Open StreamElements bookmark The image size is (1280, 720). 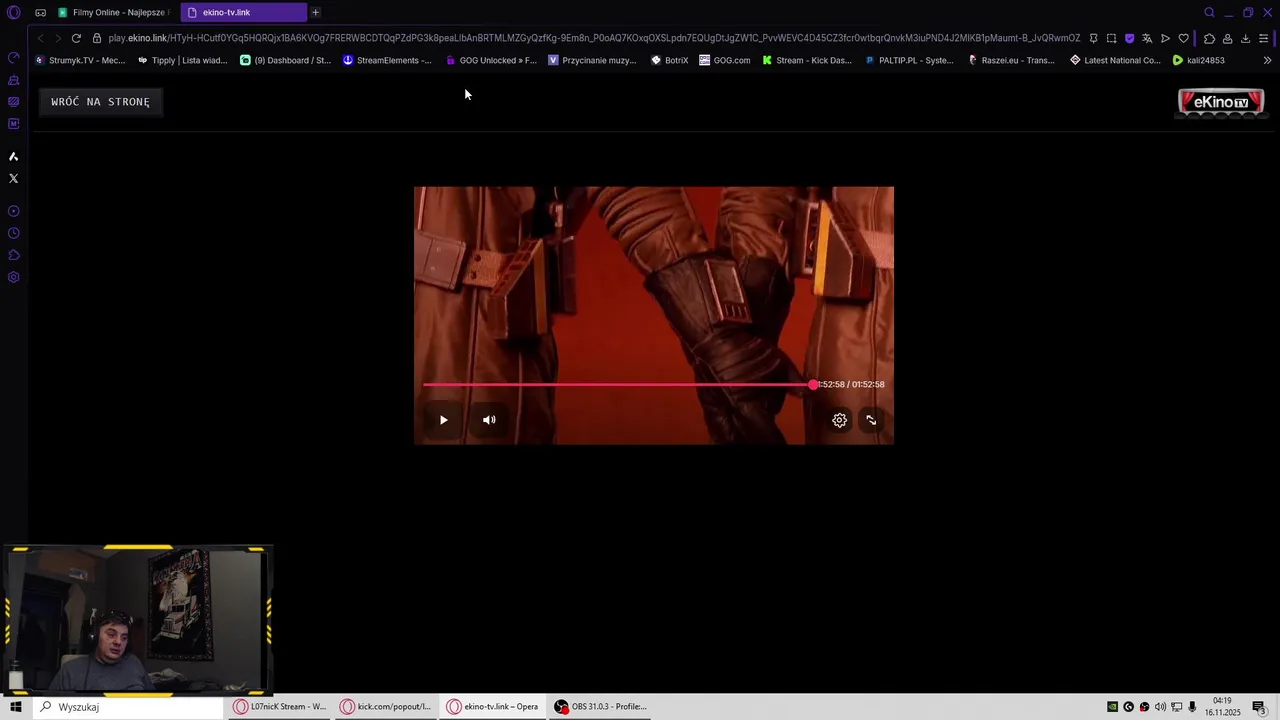(x=387, y=60)
